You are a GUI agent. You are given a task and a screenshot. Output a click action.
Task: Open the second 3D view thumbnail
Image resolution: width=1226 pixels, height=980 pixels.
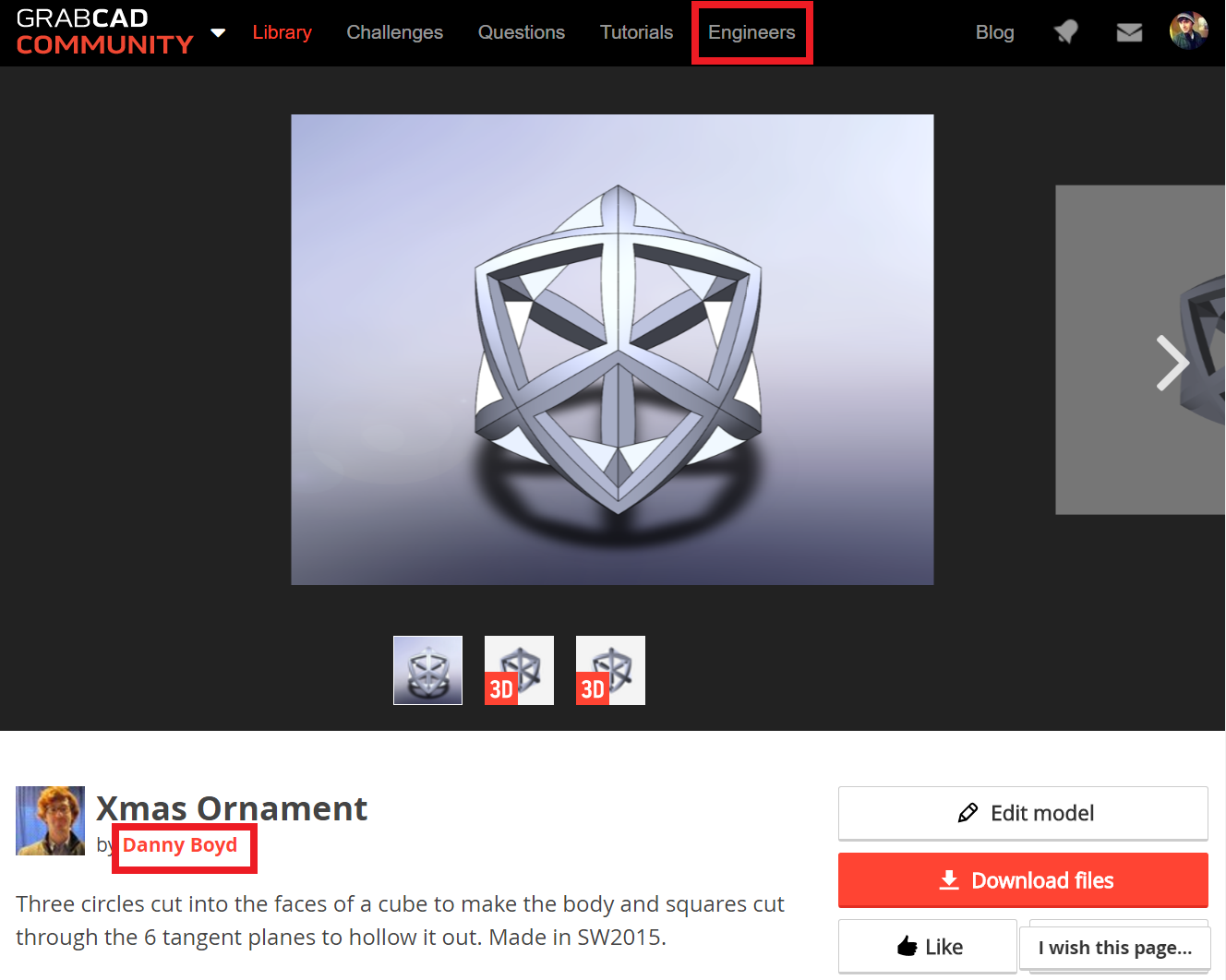519,670
